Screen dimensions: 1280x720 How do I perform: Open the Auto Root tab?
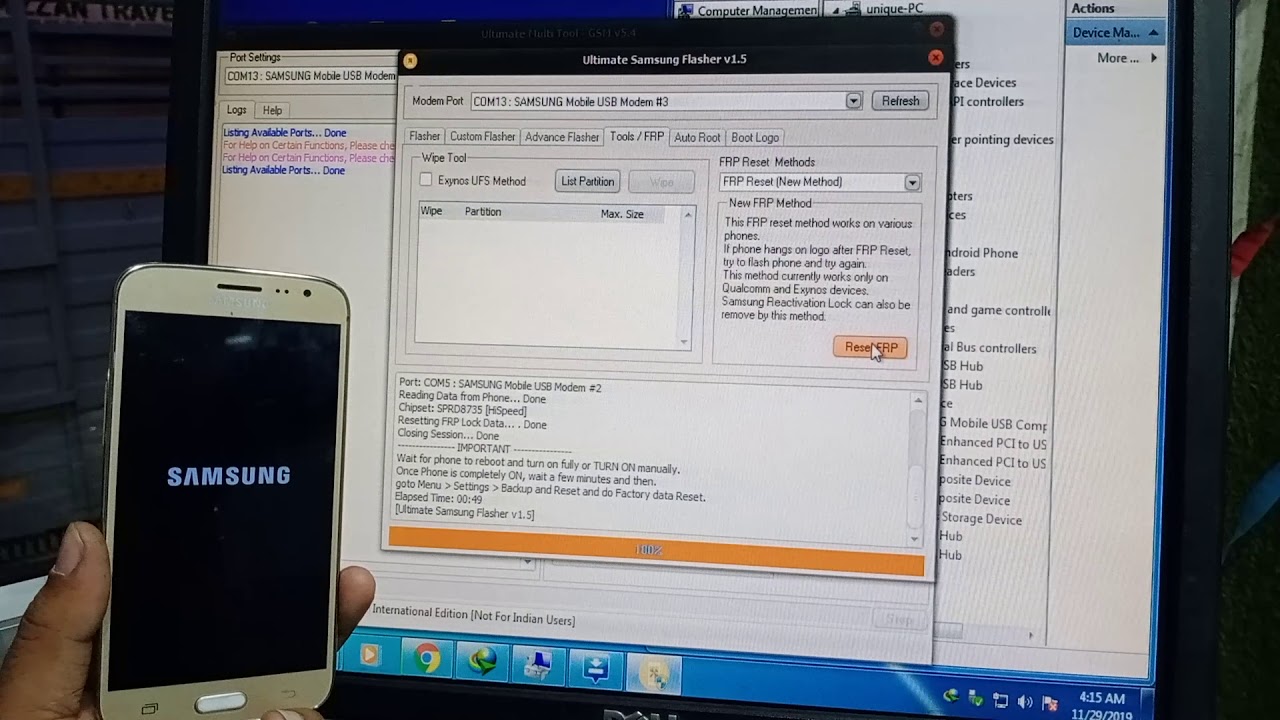coord(697,137)
